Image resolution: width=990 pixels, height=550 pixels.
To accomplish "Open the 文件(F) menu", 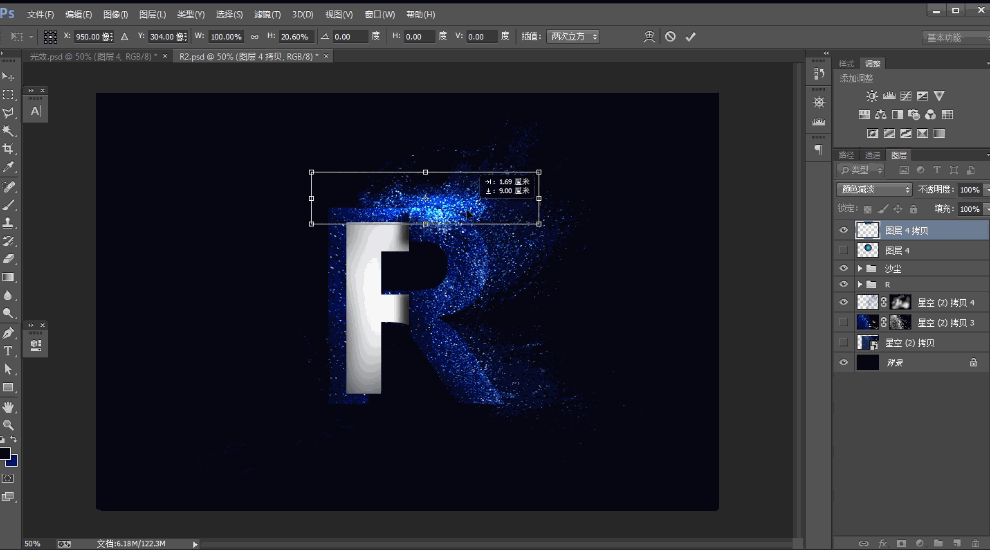I will click(x=40, y=14).
